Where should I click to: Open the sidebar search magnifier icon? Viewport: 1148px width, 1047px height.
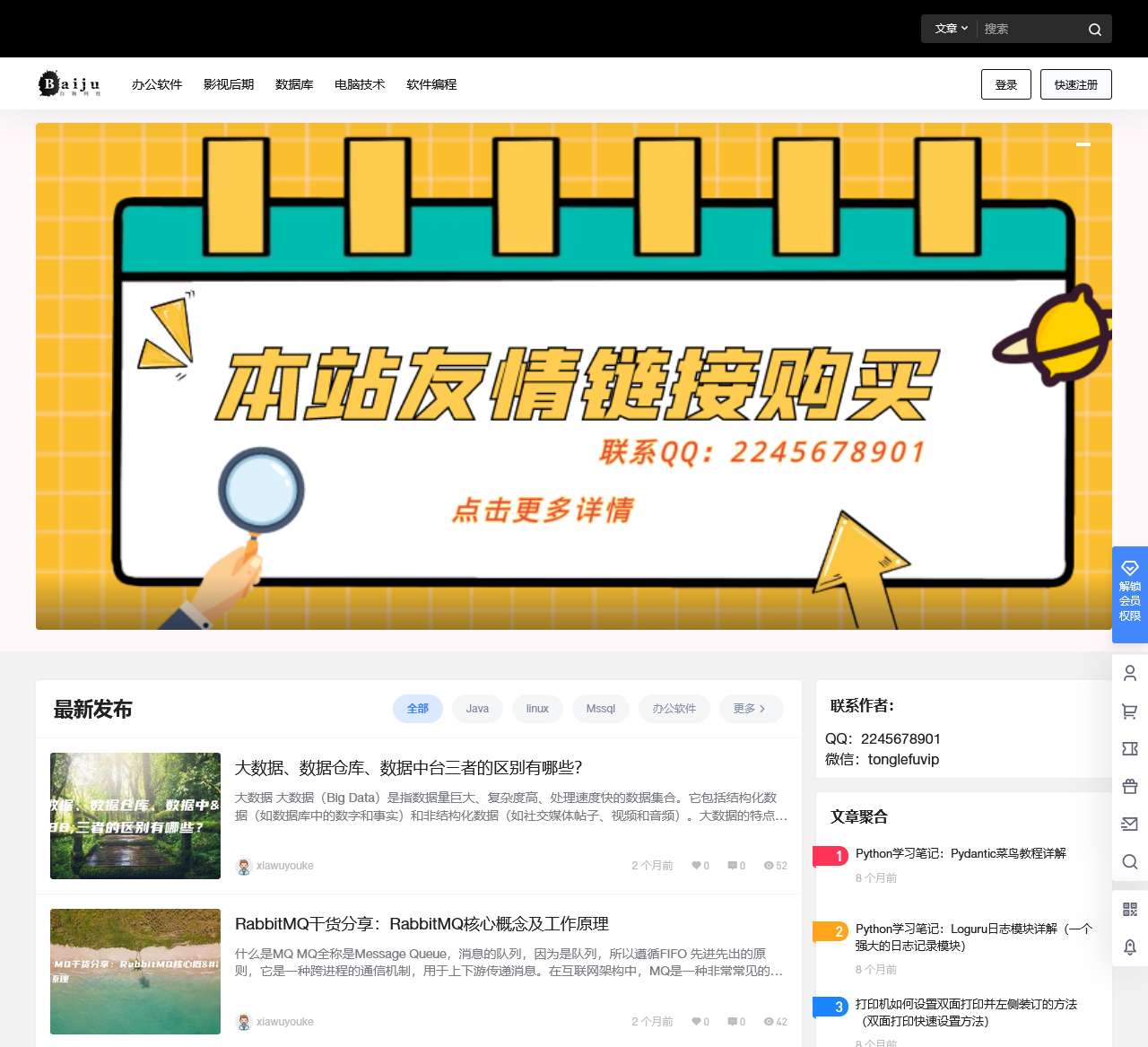[1129, 862]
